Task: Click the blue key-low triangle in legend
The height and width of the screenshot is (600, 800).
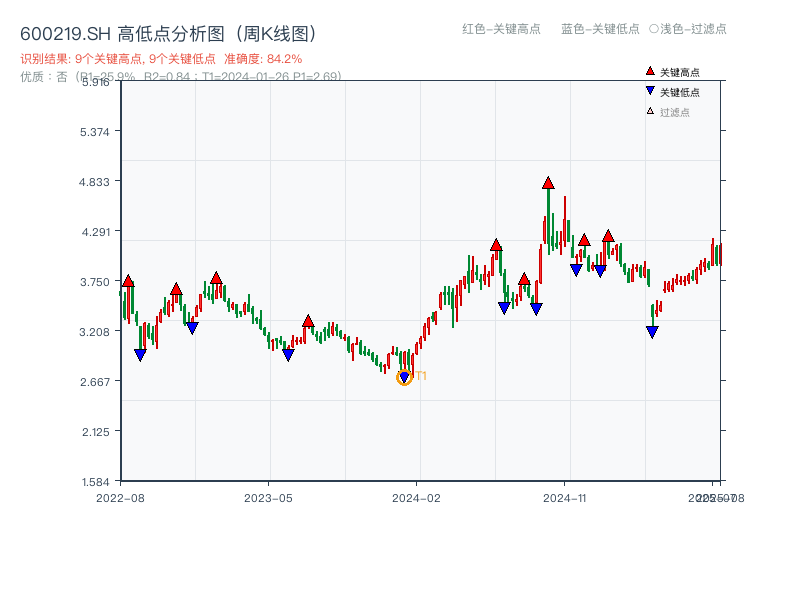Action: tap(650, 91)
